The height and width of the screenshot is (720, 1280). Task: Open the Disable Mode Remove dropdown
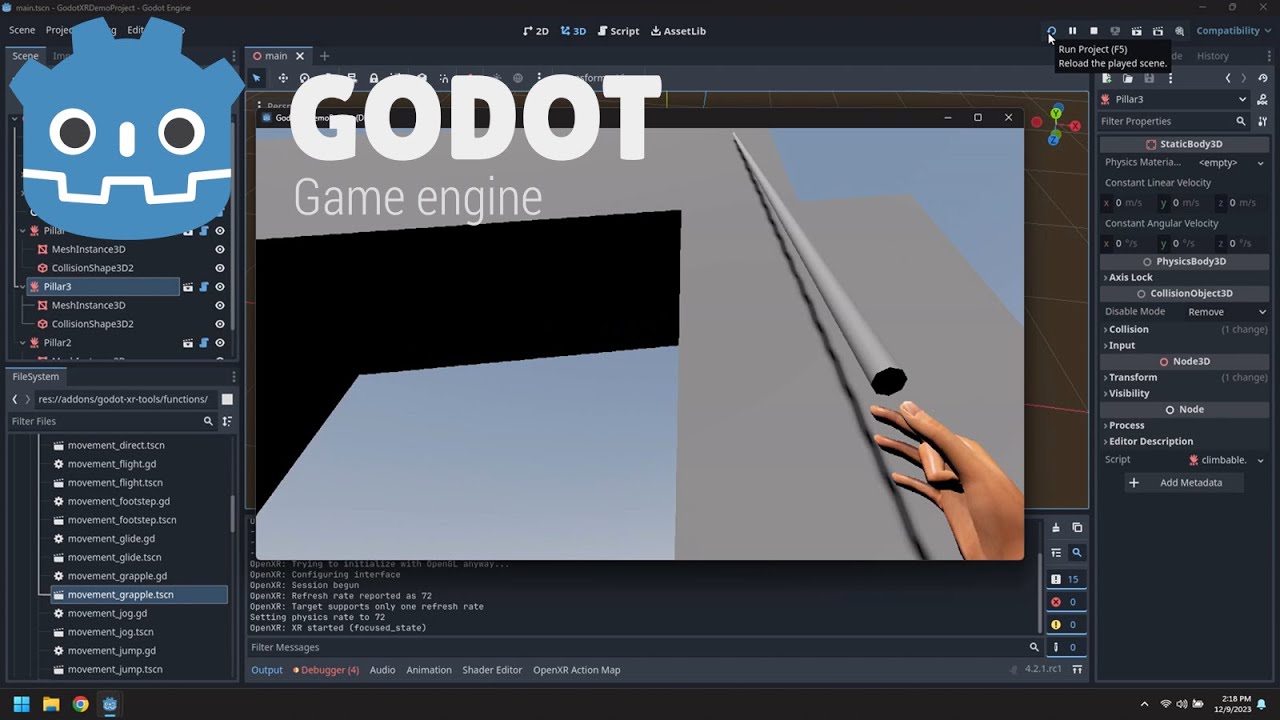(x=1227, y=312)
